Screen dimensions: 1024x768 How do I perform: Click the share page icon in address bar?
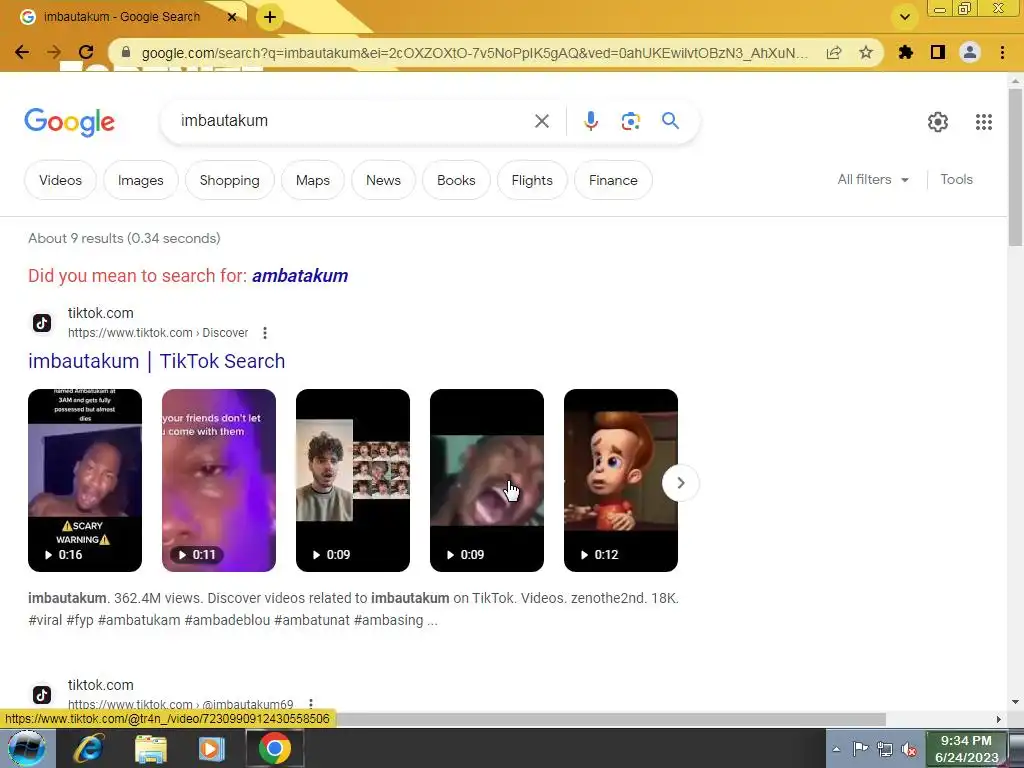[834, 52]
